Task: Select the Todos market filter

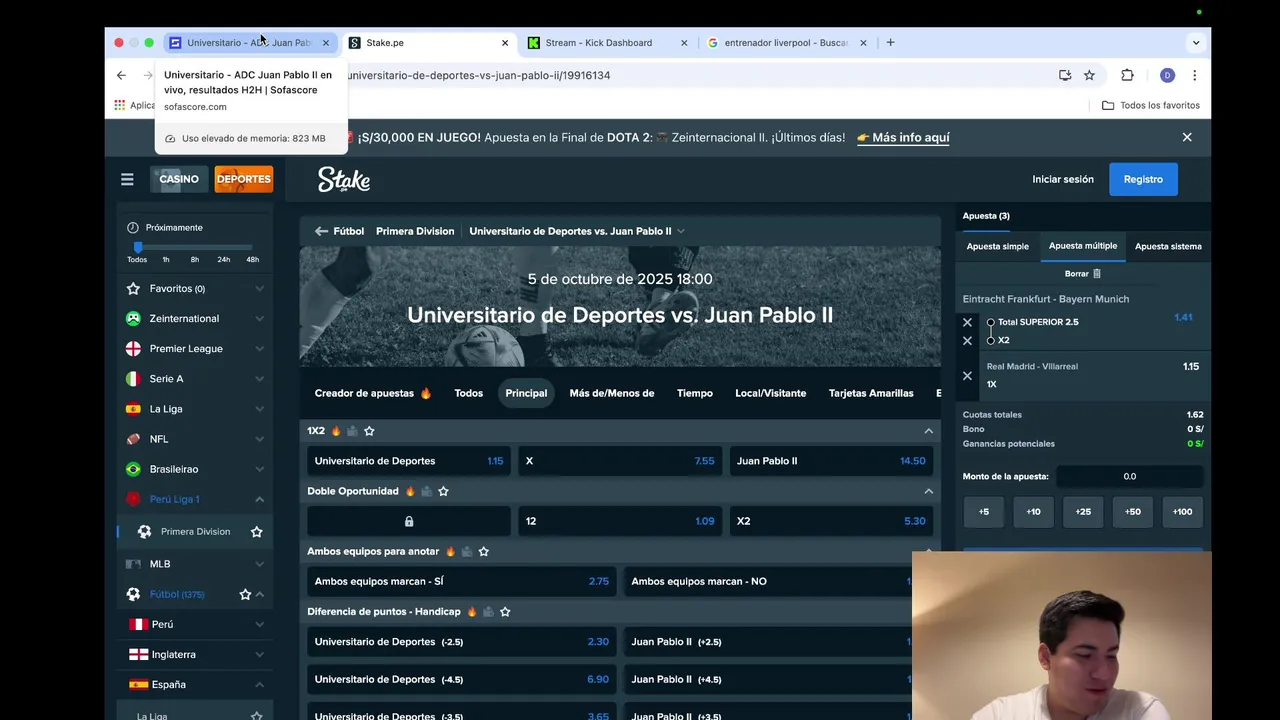Action: 468,393
